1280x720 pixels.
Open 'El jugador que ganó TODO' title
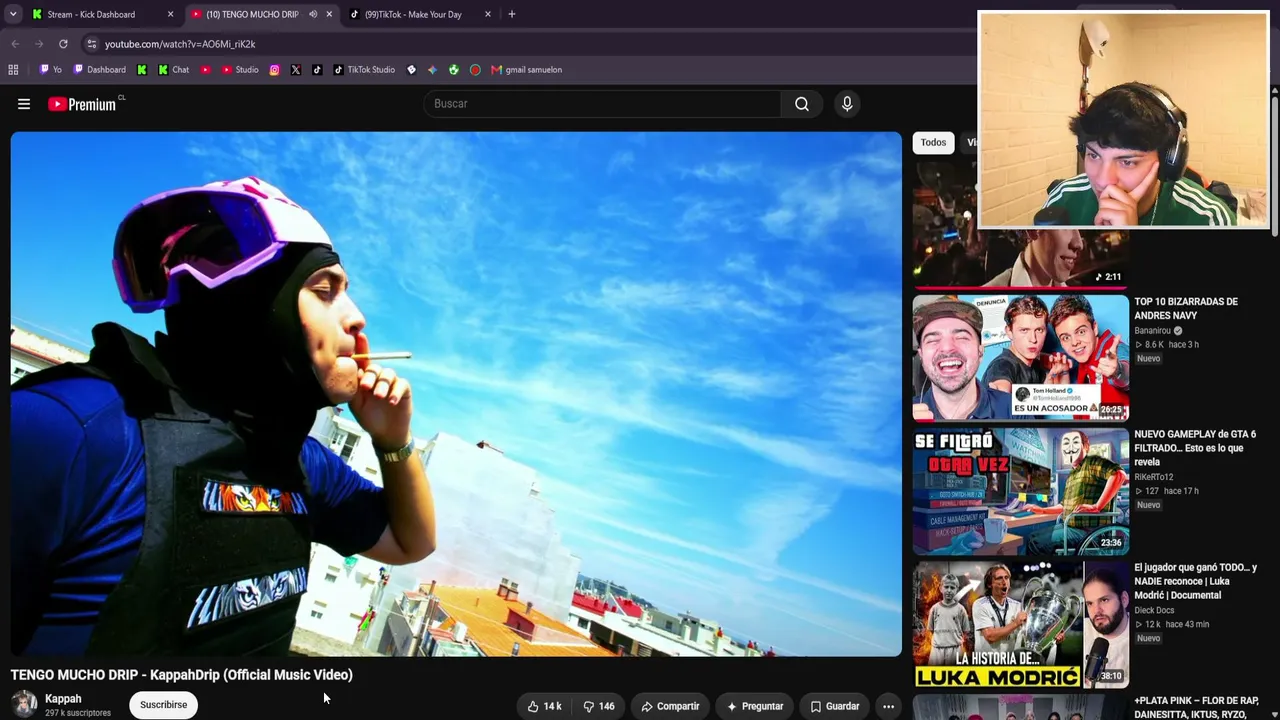pos(1195,581)
